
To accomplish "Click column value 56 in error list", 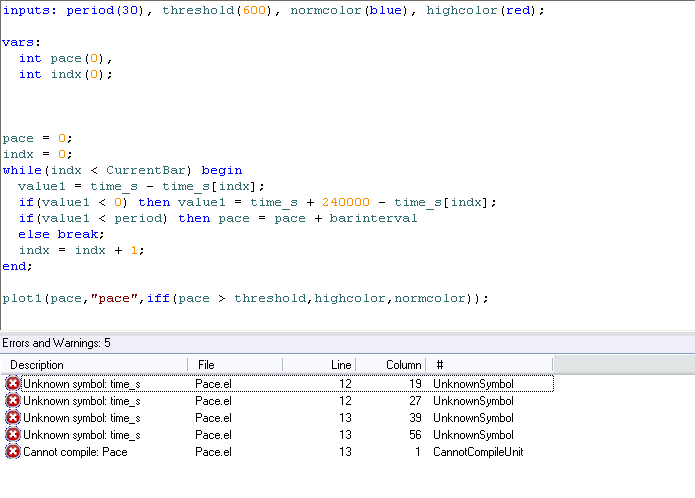I will click(x=415, y=435).
